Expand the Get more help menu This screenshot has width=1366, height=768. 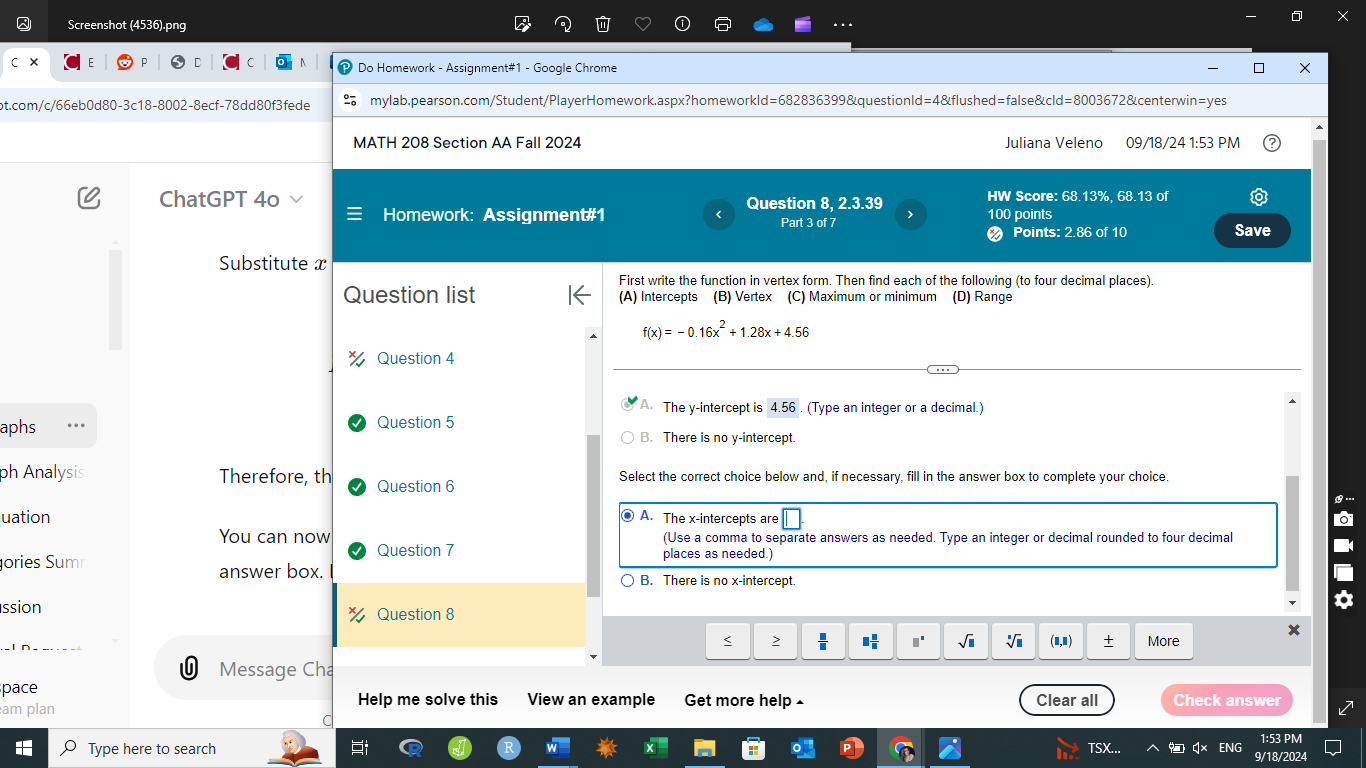click(x=744, y=700)
